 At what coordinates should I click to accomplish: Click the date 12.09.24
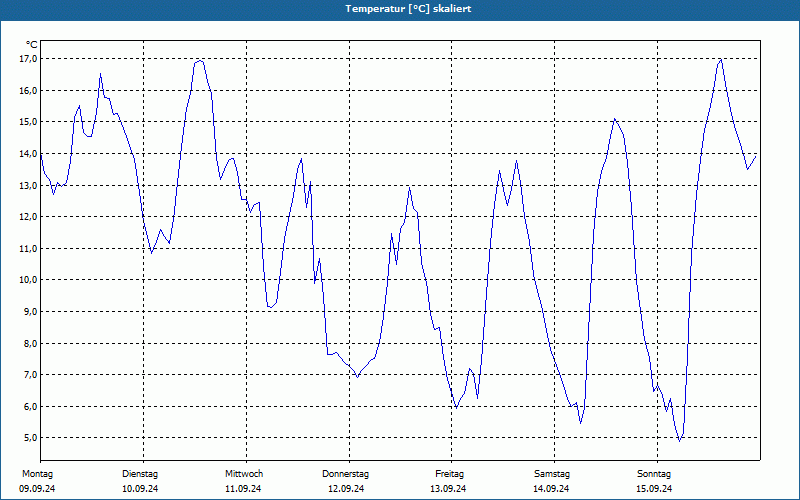point(346,489)
